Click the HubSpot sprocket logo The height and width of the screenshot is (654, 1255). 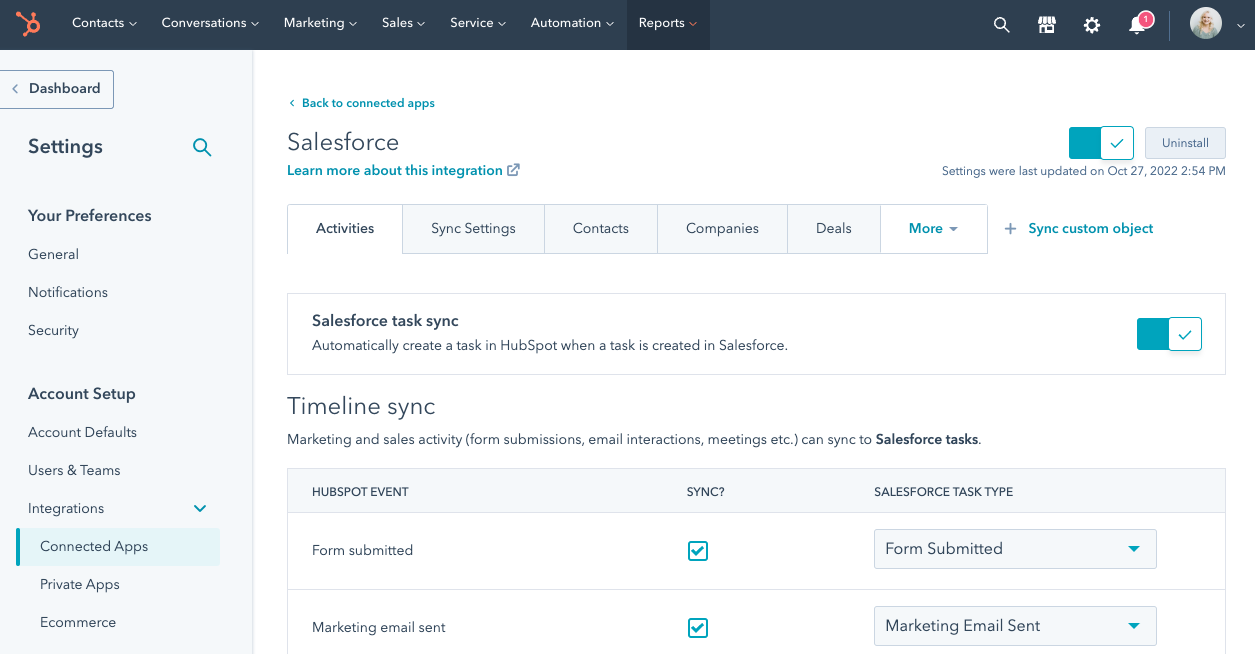tap(28, 24)
